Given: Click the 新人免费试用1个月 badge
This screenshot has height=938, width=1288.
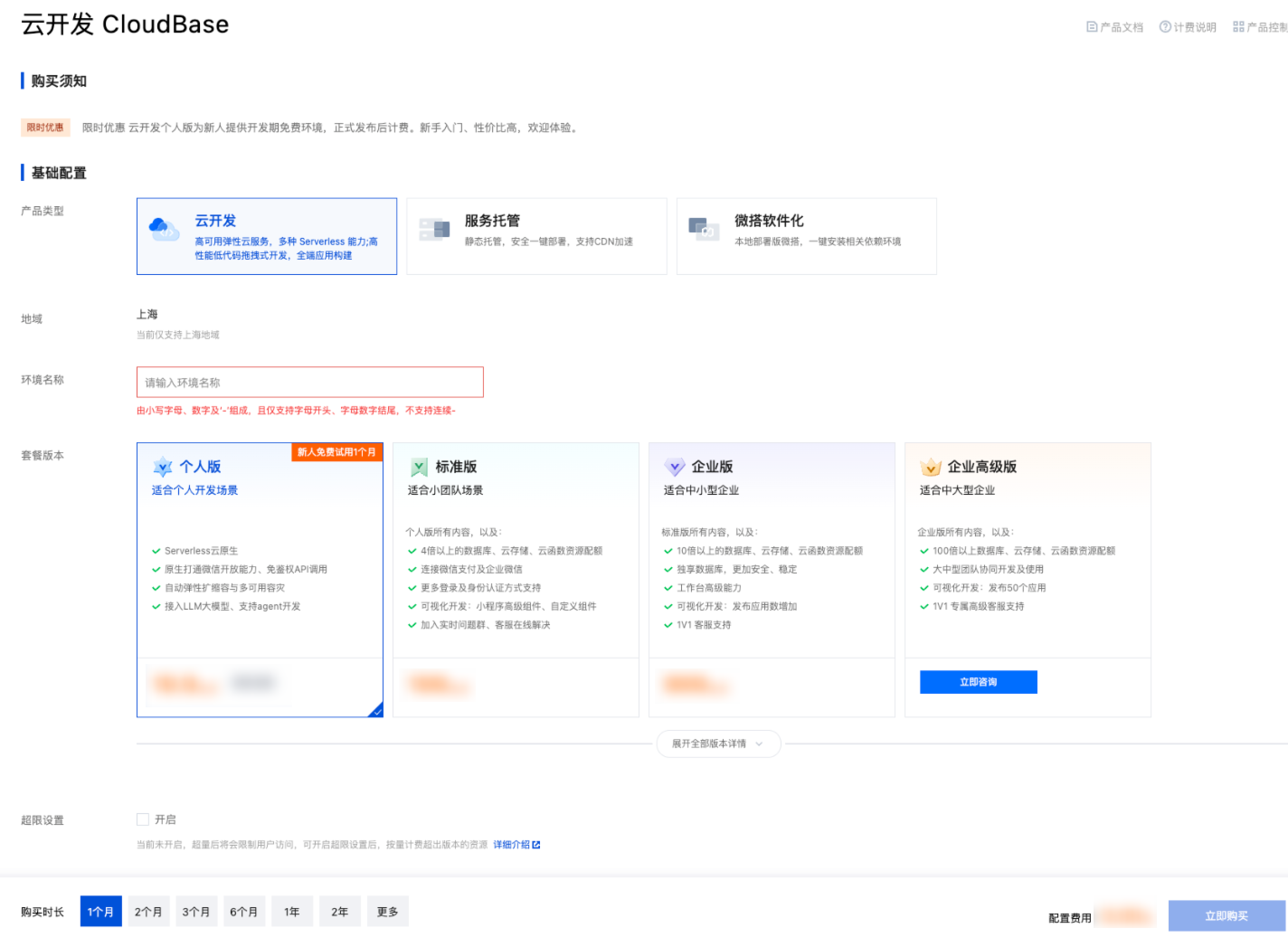Looking at the screenshot, I should click(336, 452).
